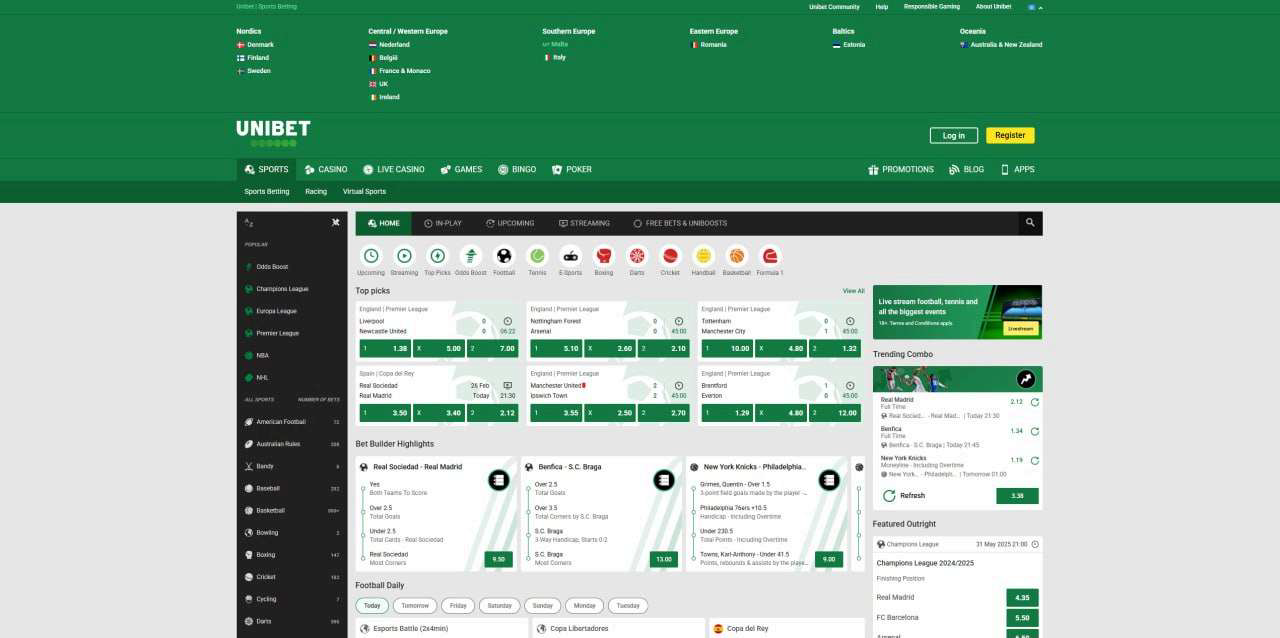Bet on Liverpool to win at 1.38
1280x638 pixels.
tap(385, 348)
